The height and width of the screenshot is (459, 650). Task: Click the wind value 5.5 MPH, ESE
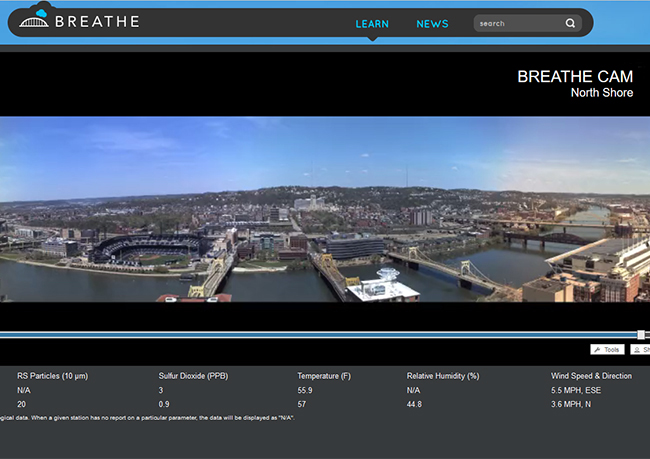pyautogui.click(x=576, y=390)
